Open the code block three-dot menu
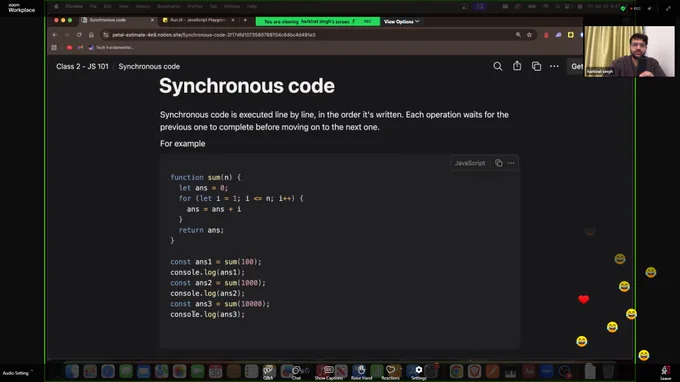680x382 pixels. pos(511,163)
